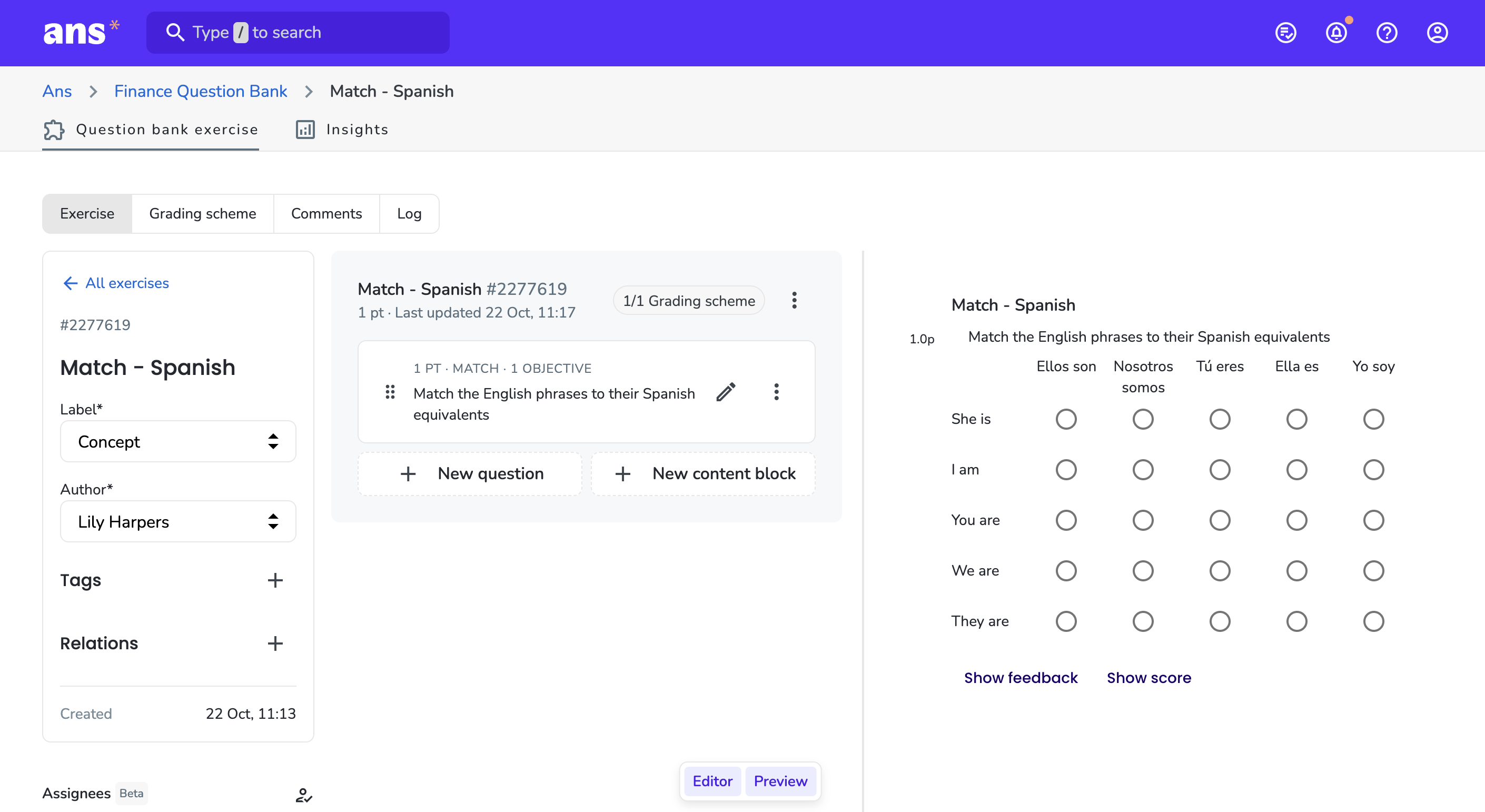Open the review tasks checklist icon
Image resolution: width=1485 pixels, height=812 pixels.
1285,32
